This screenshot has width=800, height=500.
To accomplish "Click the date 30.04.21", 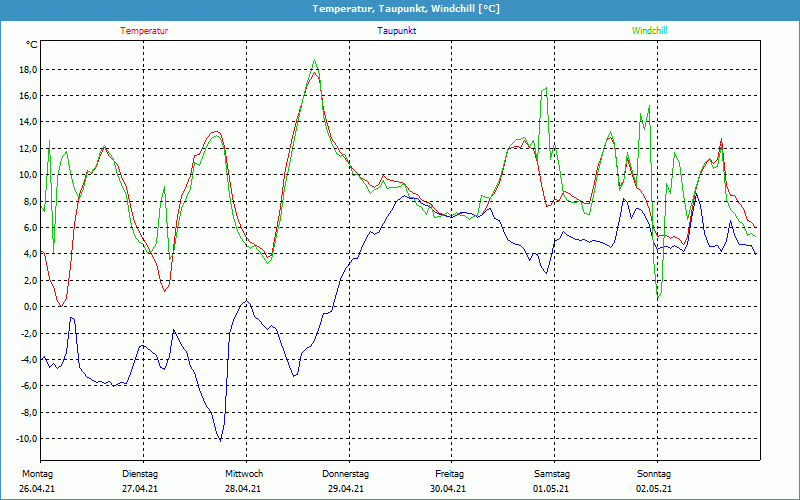I will coord(448,488).
